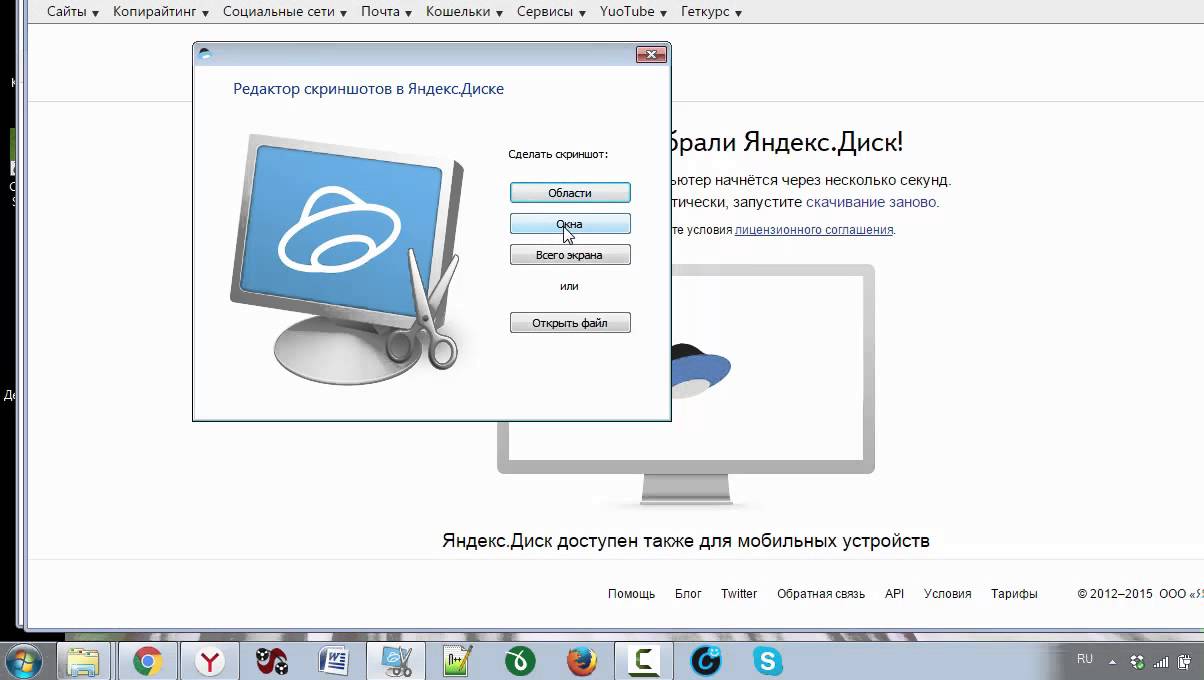1204x680 pixels.
Task: Open the Windows Start menu
Action: coord(23,661)
